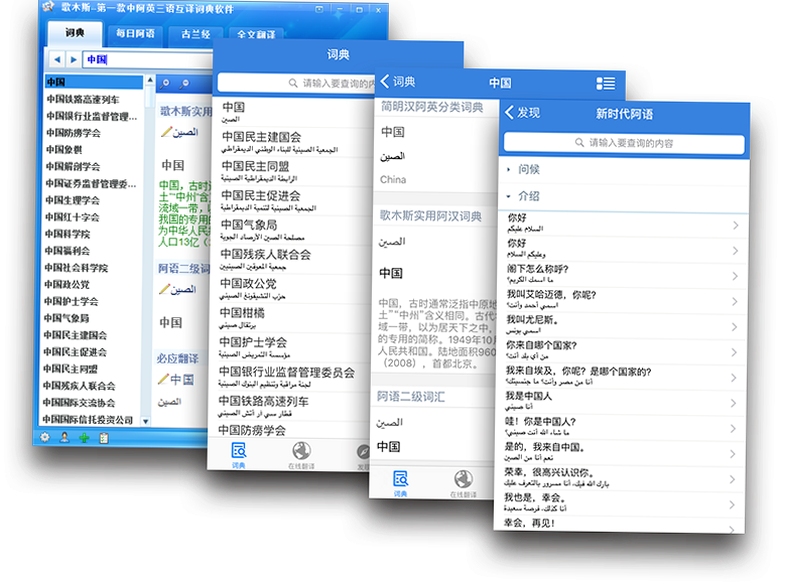
Task: Tap 在线翻译 globe icon in first phone bottom bar
Action: click(301, 455)
